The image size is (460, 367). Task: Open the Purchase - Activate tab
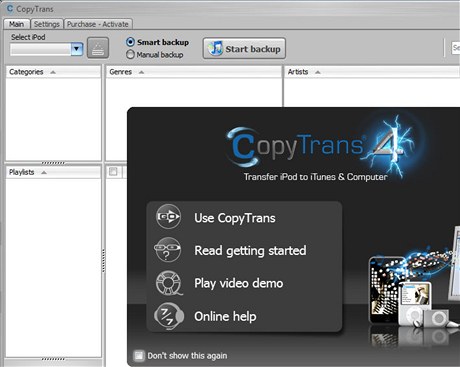(98, 24)
